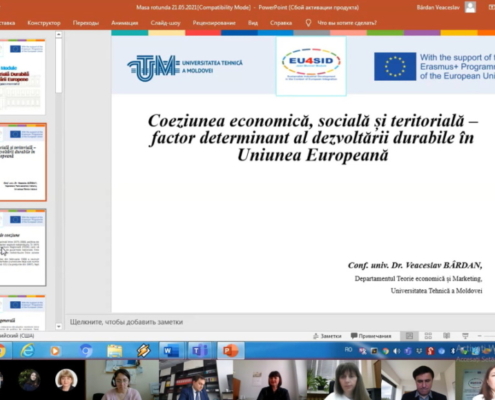
Task: Open Microsoft Teams from the taskbar
Action: [x=200, y=350]
